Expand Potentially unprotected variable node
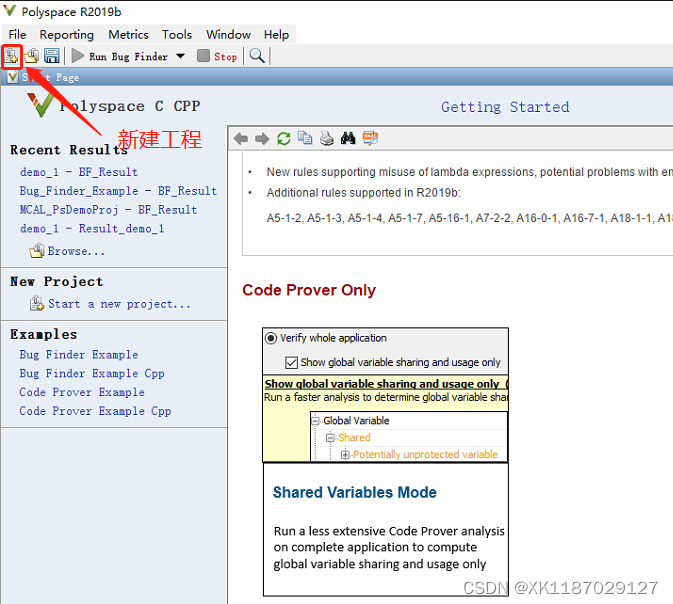The image size is (673, 604). pyautogui.click(x=345, y=455)
